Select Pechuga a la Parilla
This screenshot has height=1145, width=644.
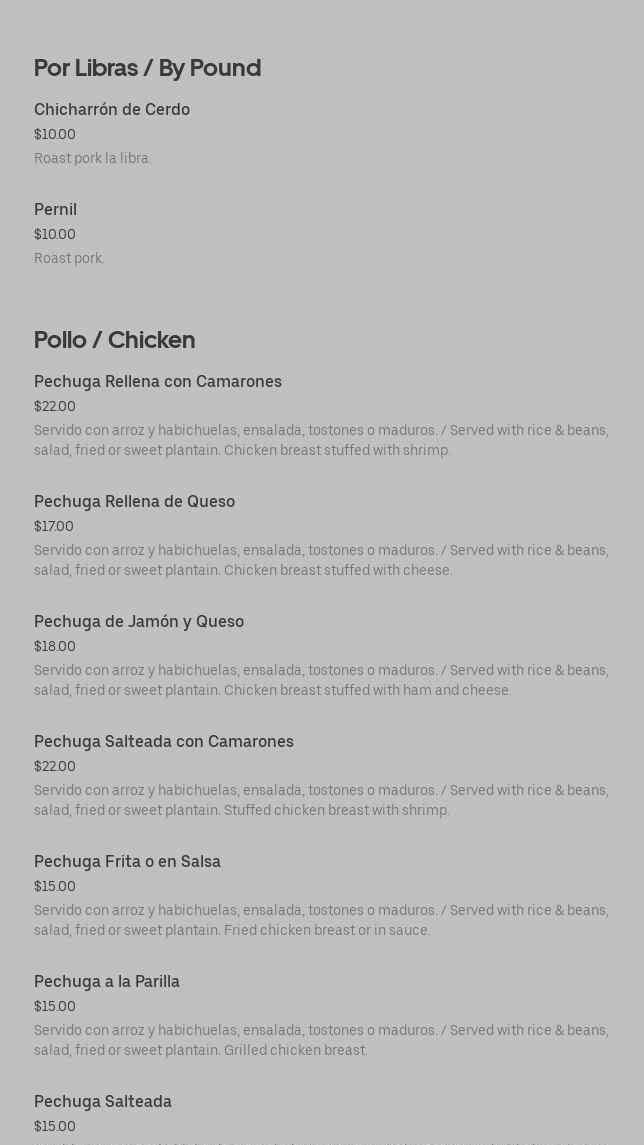pyautogui.click(x=107, y=982)
